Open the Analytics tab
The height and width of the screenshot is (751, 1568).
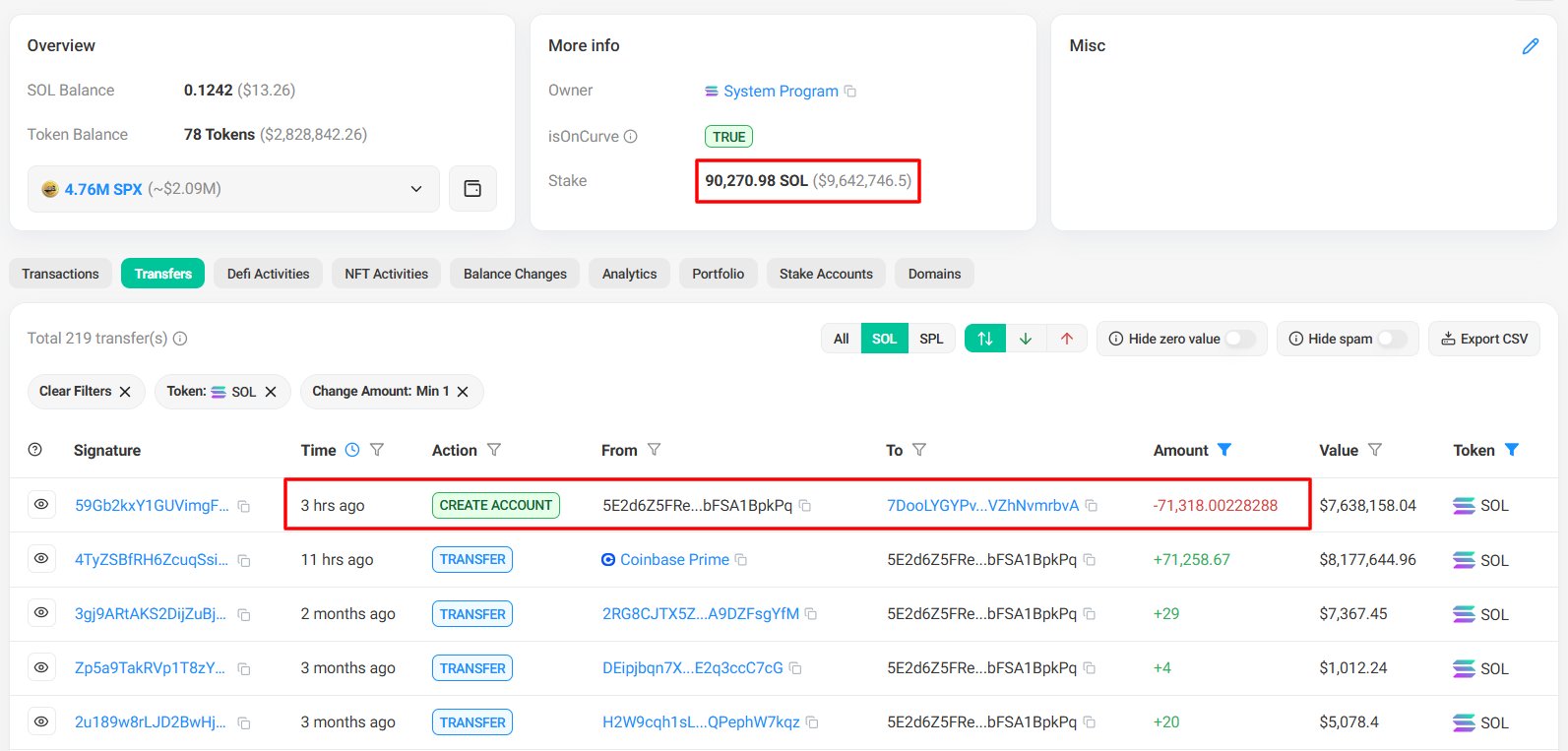coord(629,274)
